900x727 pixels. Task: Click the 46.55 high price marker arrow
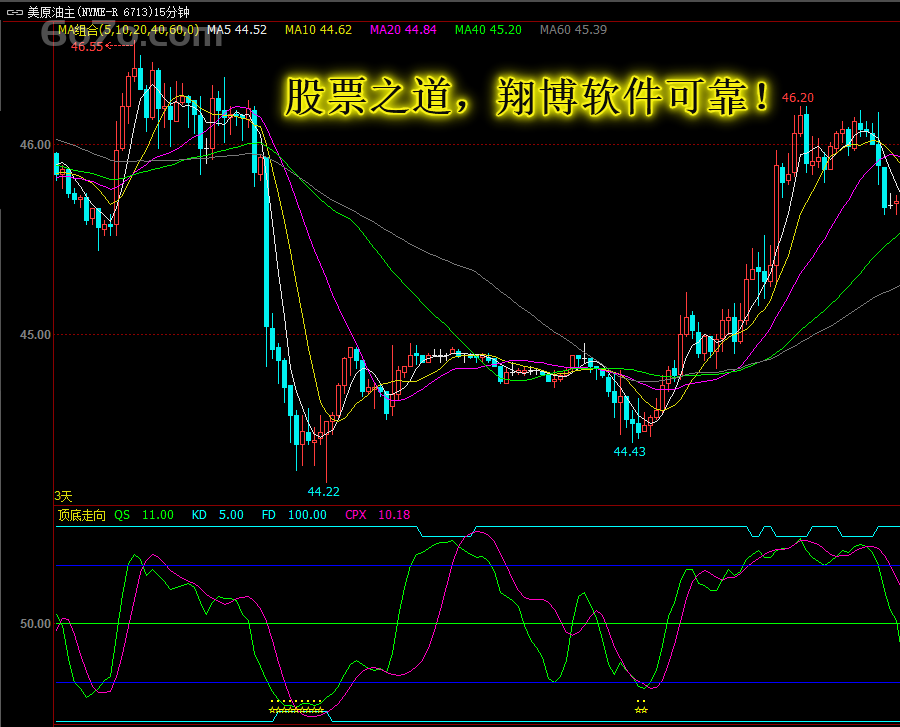click(x=88, y=46)
